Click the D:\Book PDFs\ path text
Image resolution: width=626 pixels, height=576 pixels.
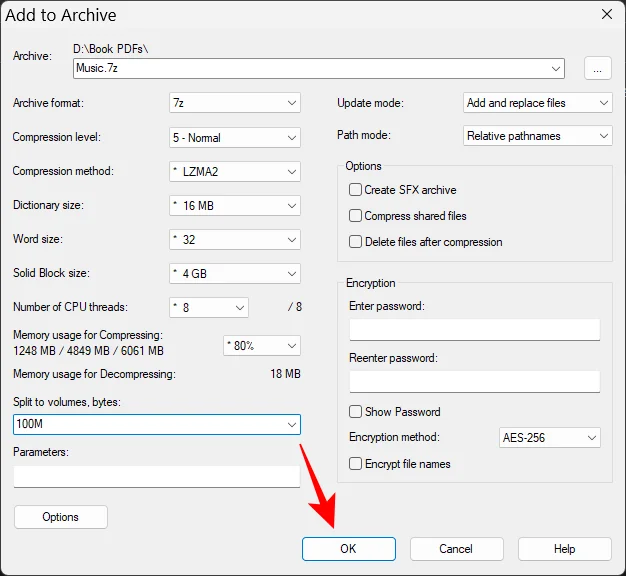point(110,49)
